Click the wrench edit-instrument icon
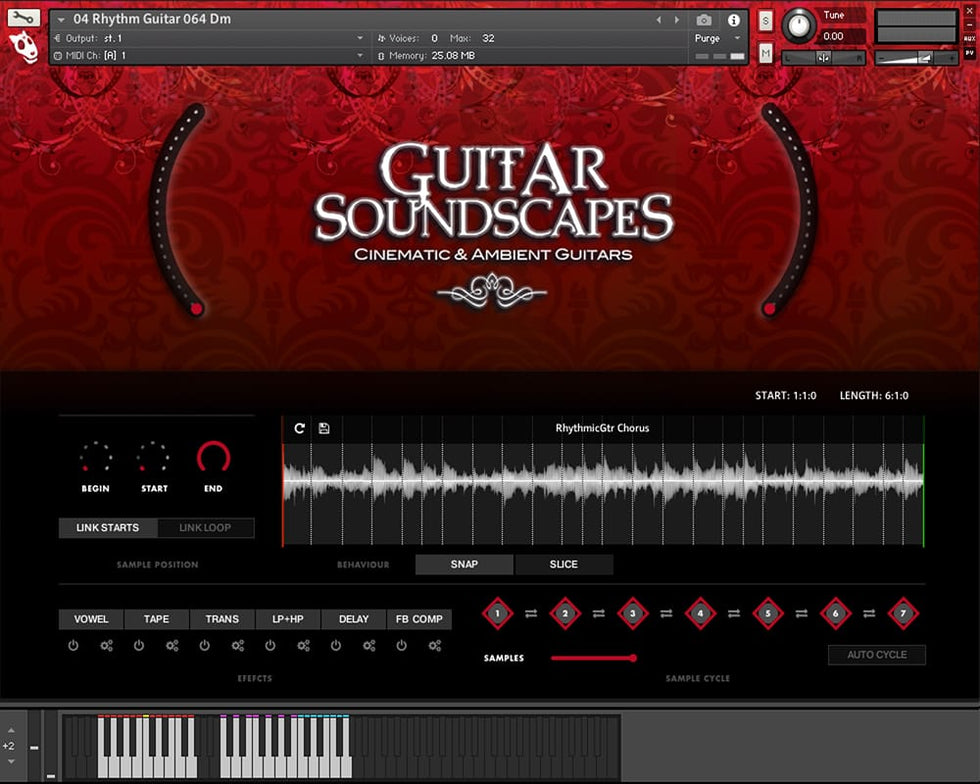This screenshot has width=980, height=784. coord(24,17)
